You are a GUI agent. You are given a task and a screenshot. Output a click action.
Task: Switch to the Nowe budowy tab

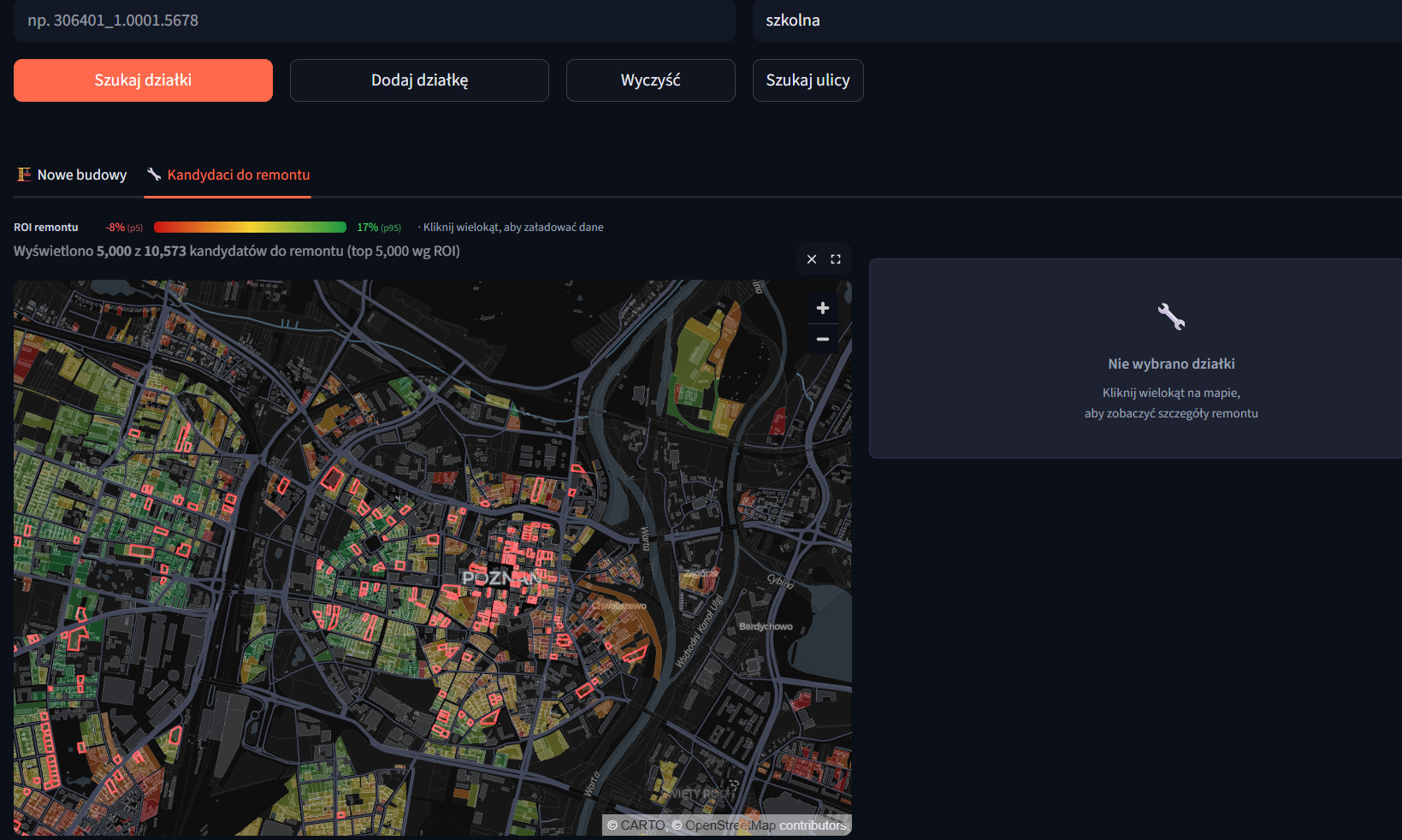[x=72, y=175]
